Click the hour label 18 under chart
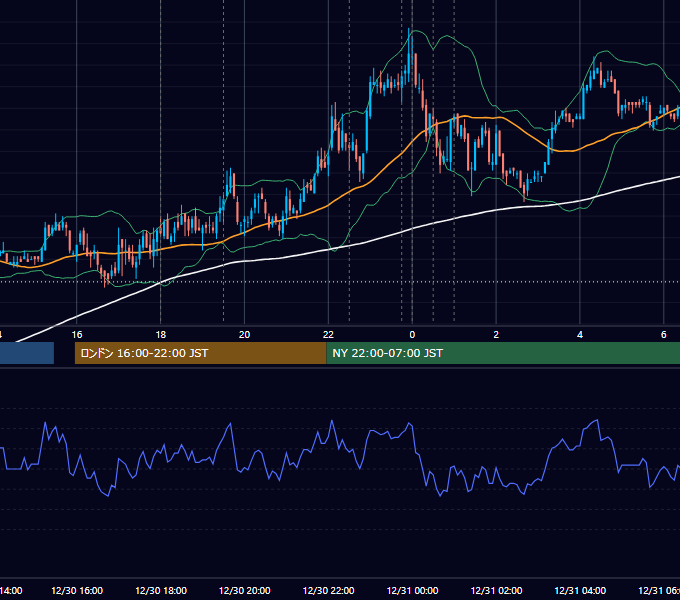This screenshot has height=600, width=680. point(161,334)
